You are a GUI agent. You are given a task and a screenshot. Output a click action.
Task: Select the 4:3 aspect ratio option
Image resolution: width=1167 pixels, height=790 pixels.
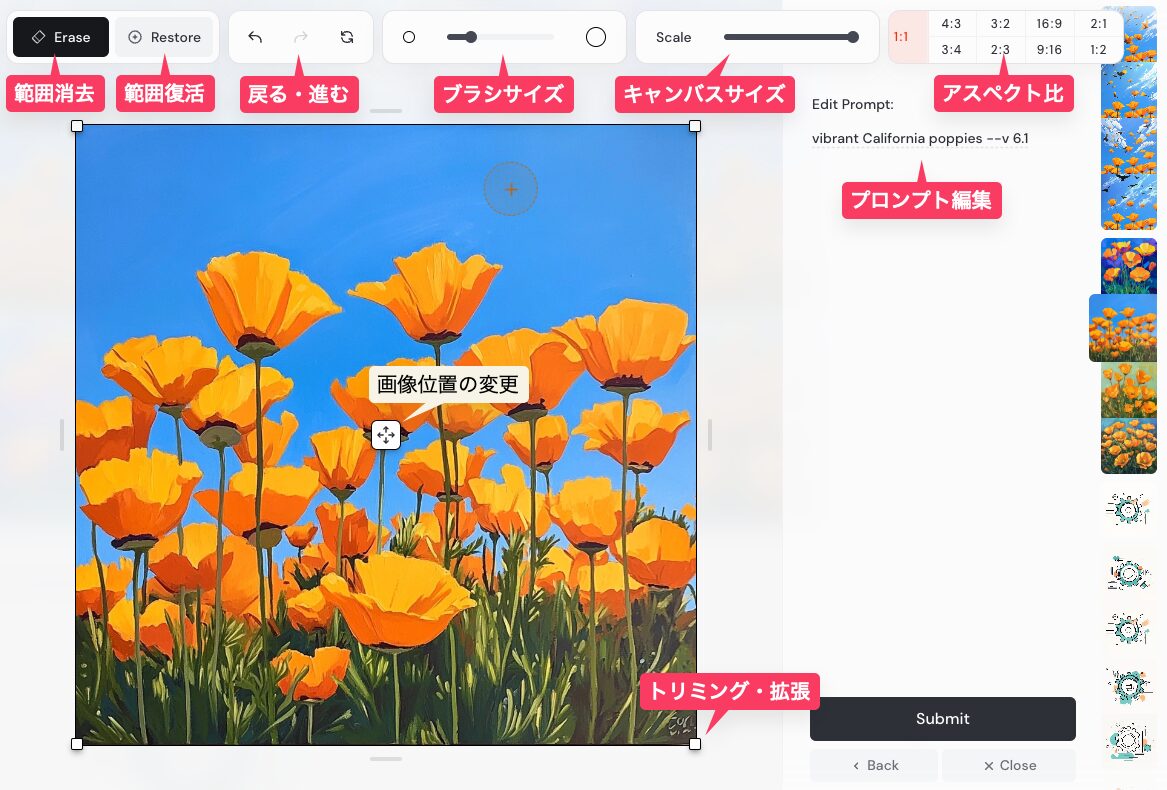[952, 24]
